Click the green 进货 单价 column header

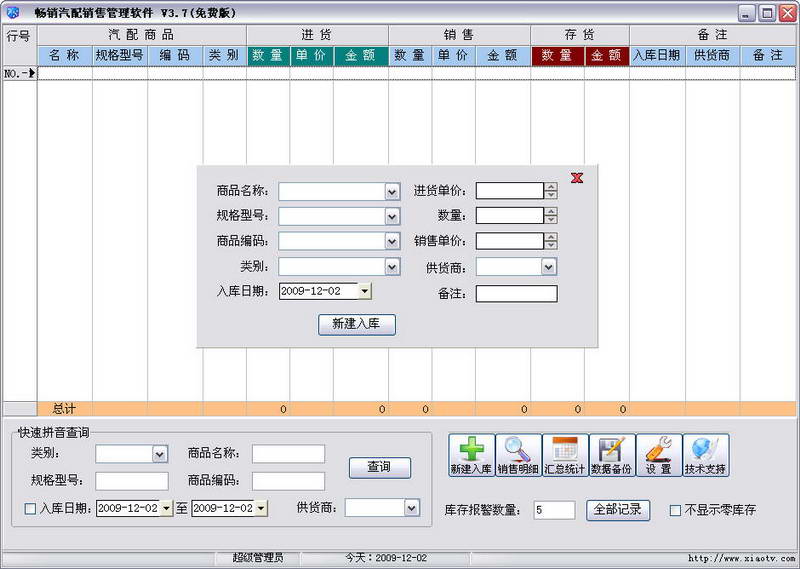point(312,56)
